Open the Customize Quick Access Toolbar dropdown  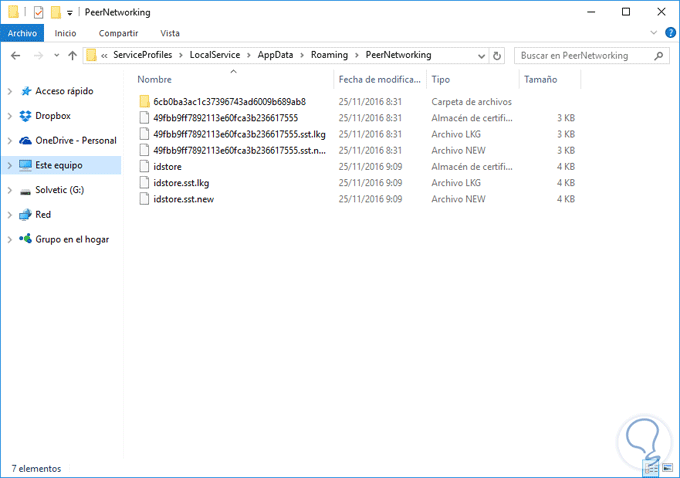pyautogui.click(x=70, y=13)
